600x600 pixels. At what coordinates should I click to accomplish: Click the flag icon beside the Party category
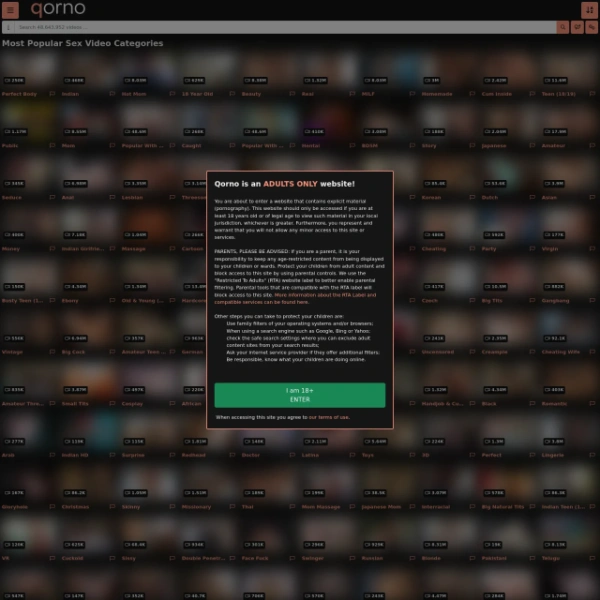(532, 249)
